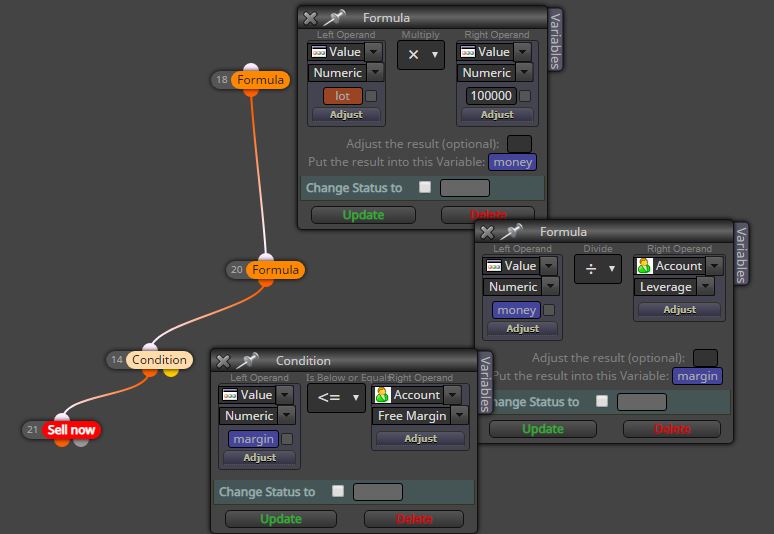Image resolution: width=774 pixels, height=534 pixels.
Task: Click Delete in the margin Formula panel
Action: tap(672, 429)
